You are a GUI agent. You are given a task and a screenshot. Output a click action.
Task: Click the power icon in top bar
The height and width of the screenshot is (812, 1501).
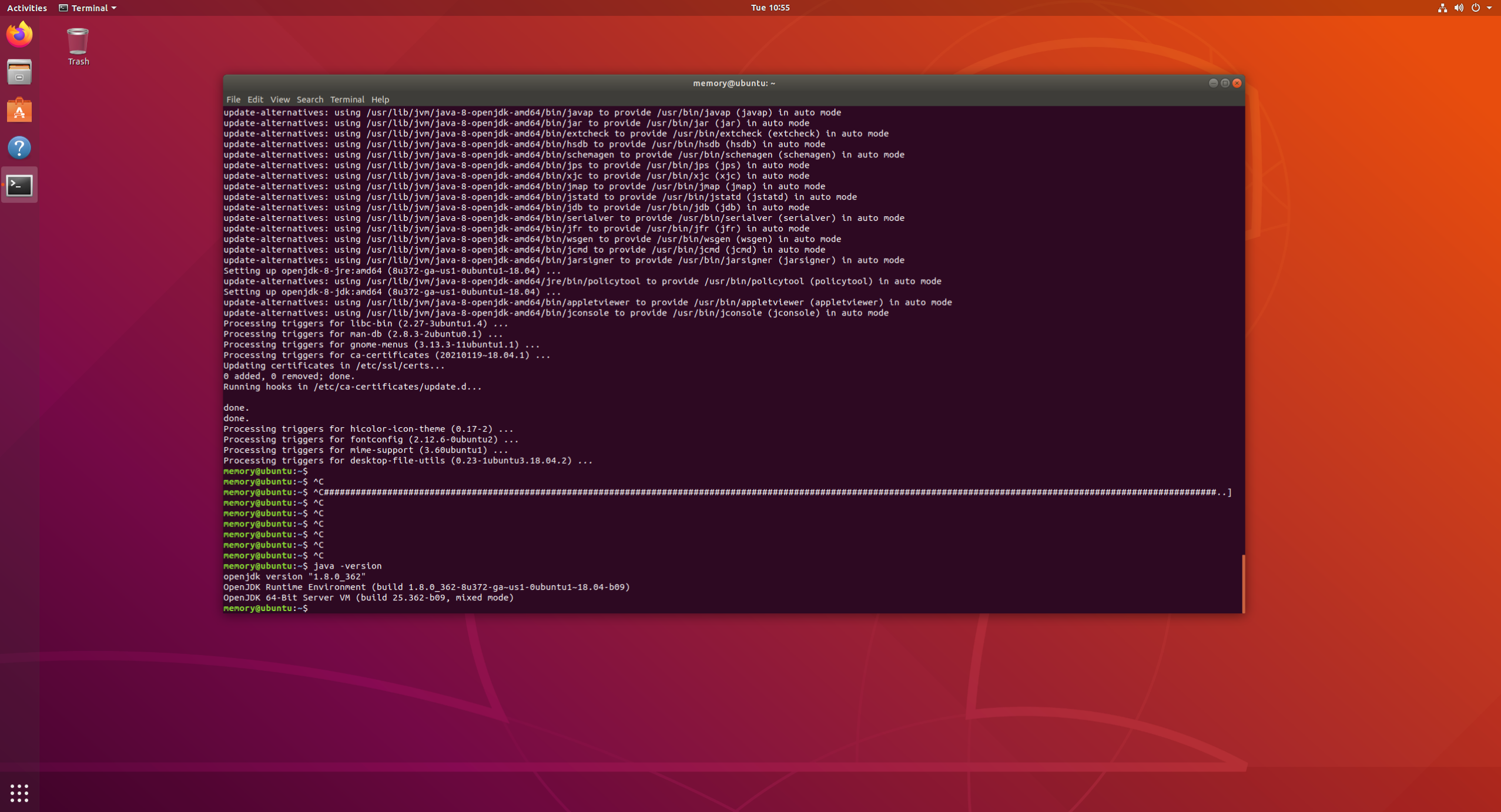(x=1475, y=8)
